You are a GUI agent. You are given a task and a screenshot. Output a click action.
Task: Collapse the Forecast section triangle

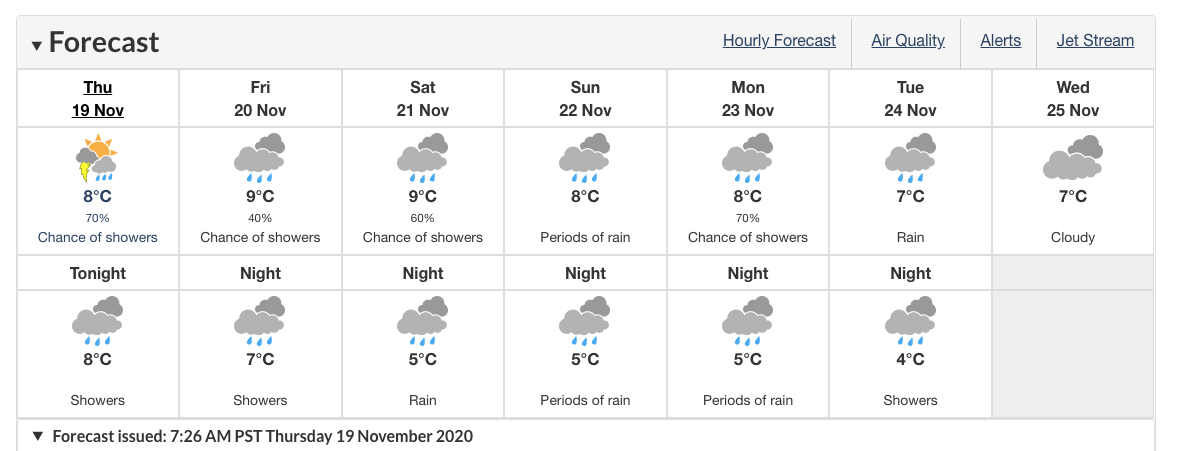37,46
